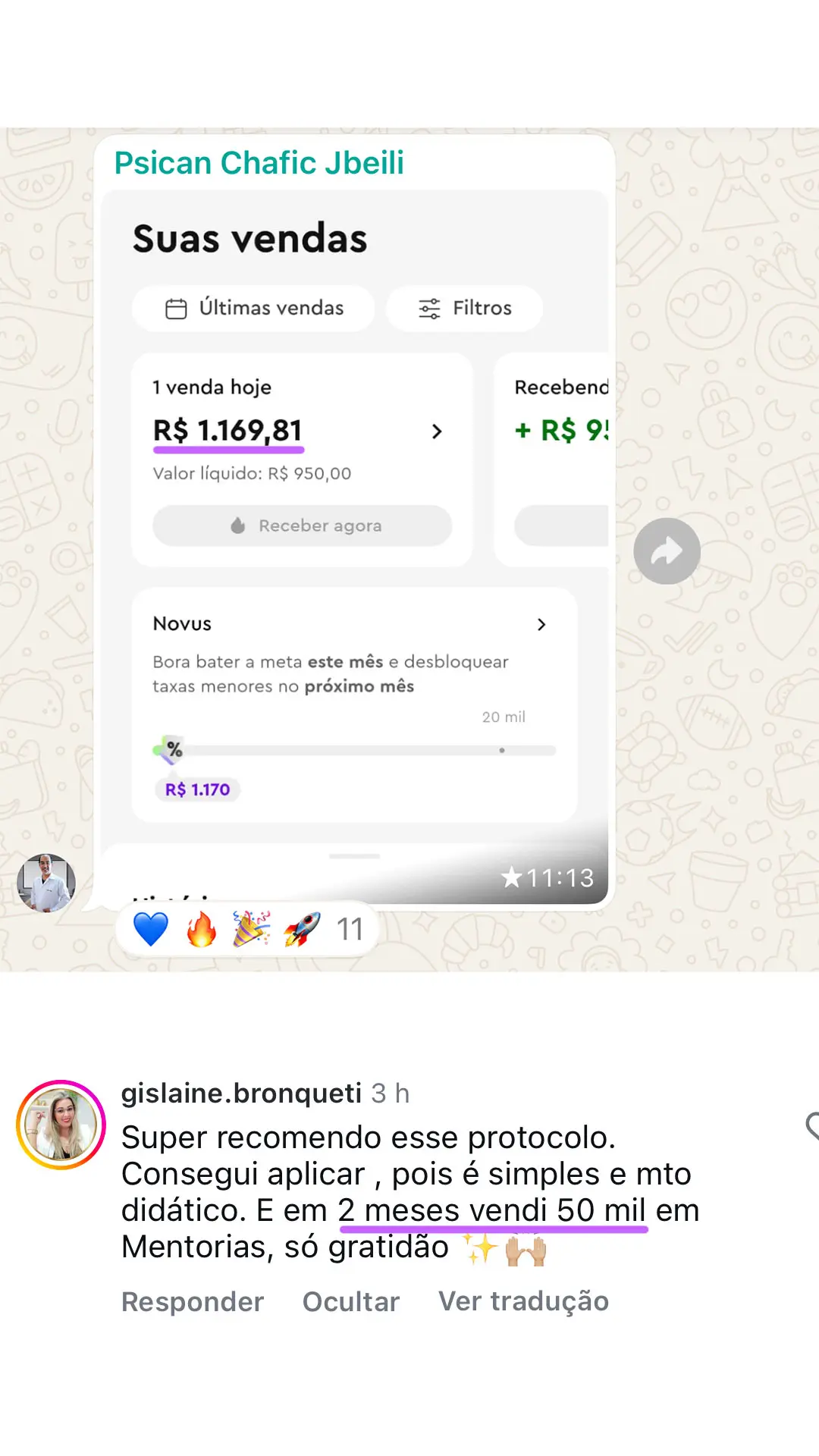Open gislaine.bronqueti's story avatar
Viewport: 819px width, 1456px height.
pyautogui.click(x=61, y=1125)
